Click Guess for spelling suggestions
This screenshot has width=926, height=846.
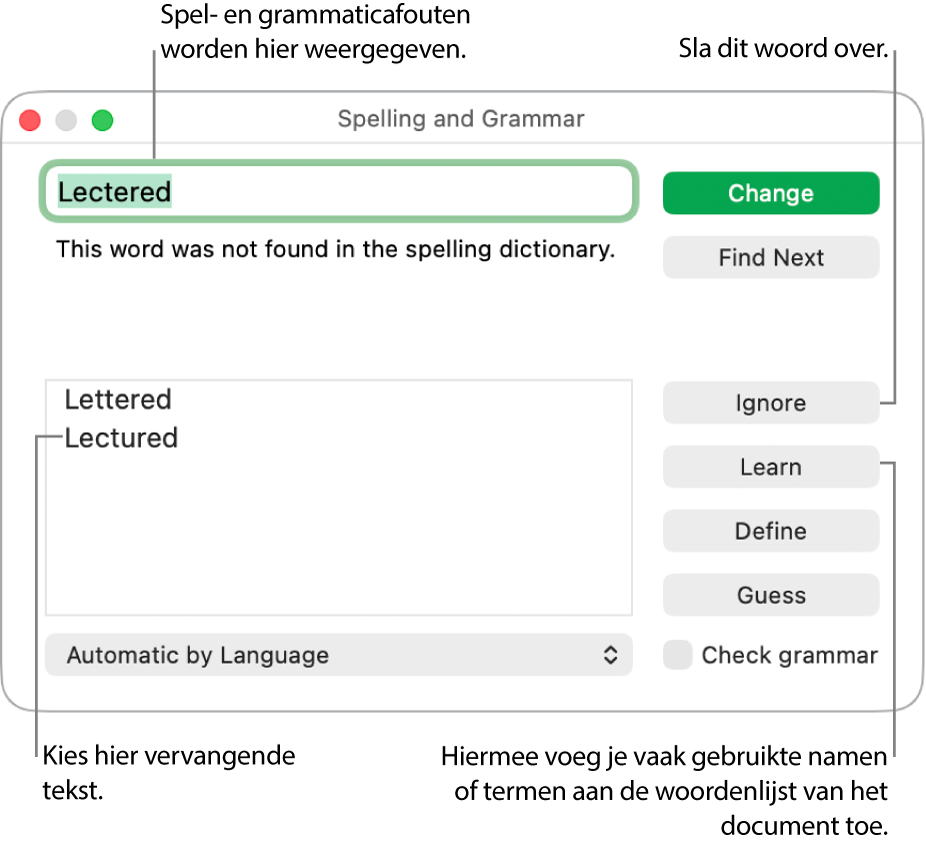(770, 595)
